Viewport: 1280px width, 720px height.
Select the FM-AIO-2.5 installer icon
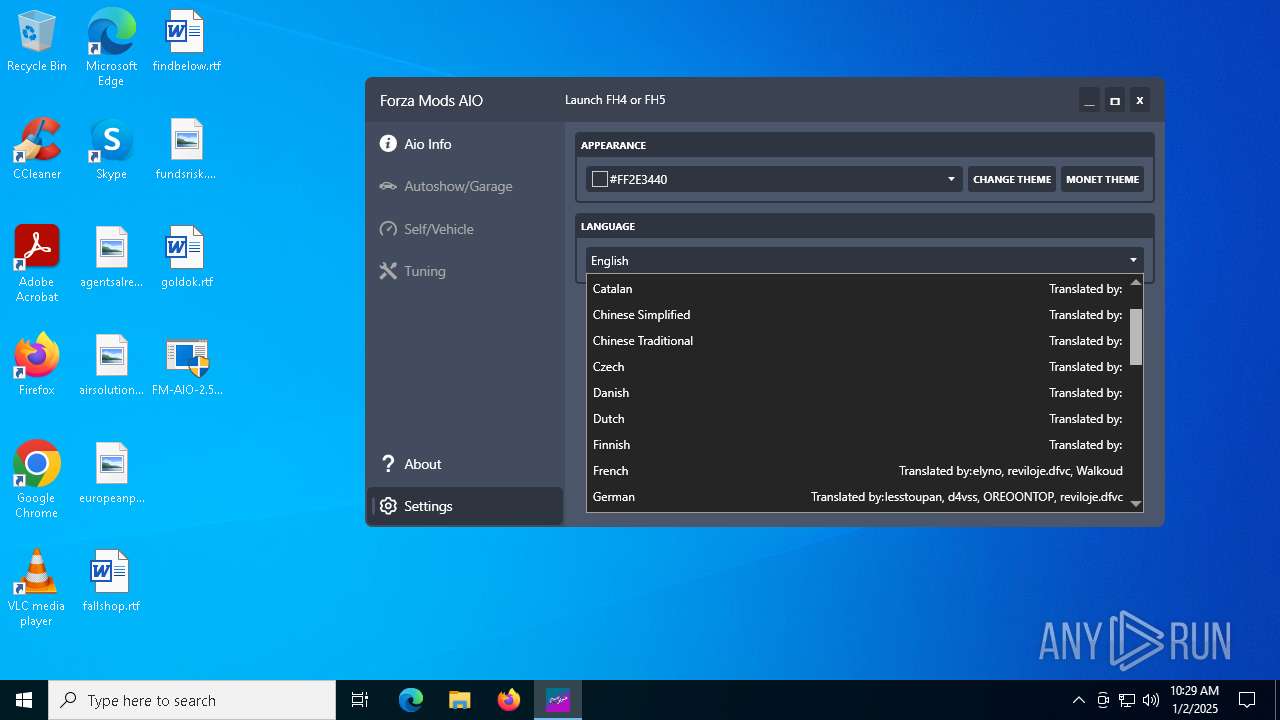click(x=186, y=366)
